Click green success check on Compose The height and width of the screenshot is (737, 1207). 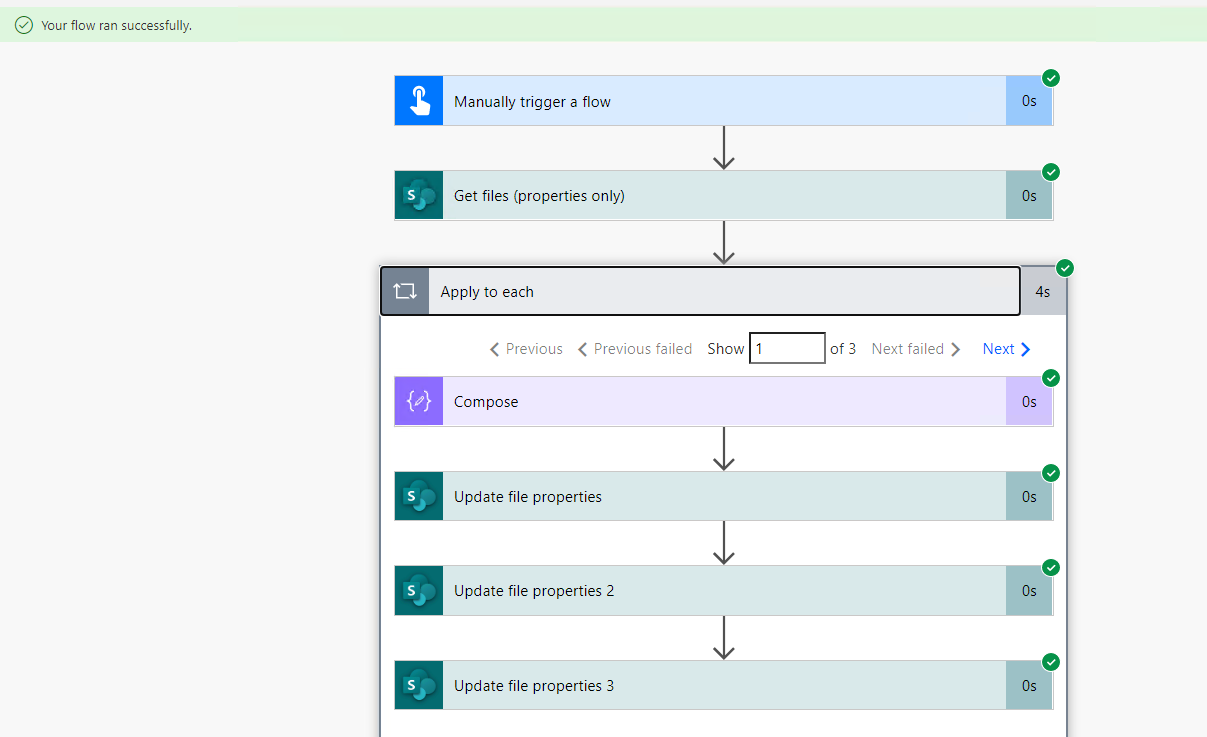(1051, 378)
